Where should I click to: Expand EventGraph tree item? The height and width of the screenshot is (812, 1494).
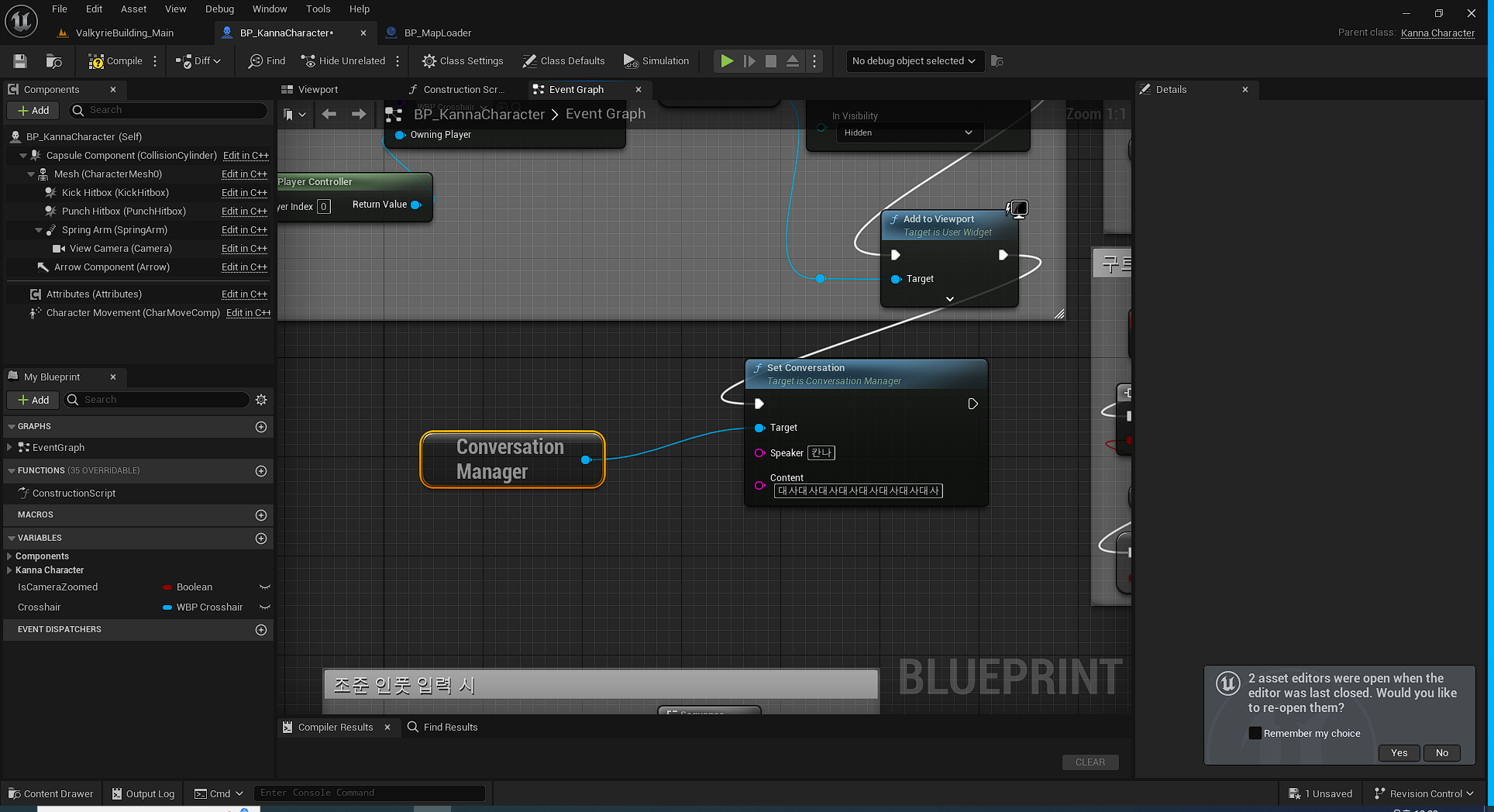coord(9,448)
